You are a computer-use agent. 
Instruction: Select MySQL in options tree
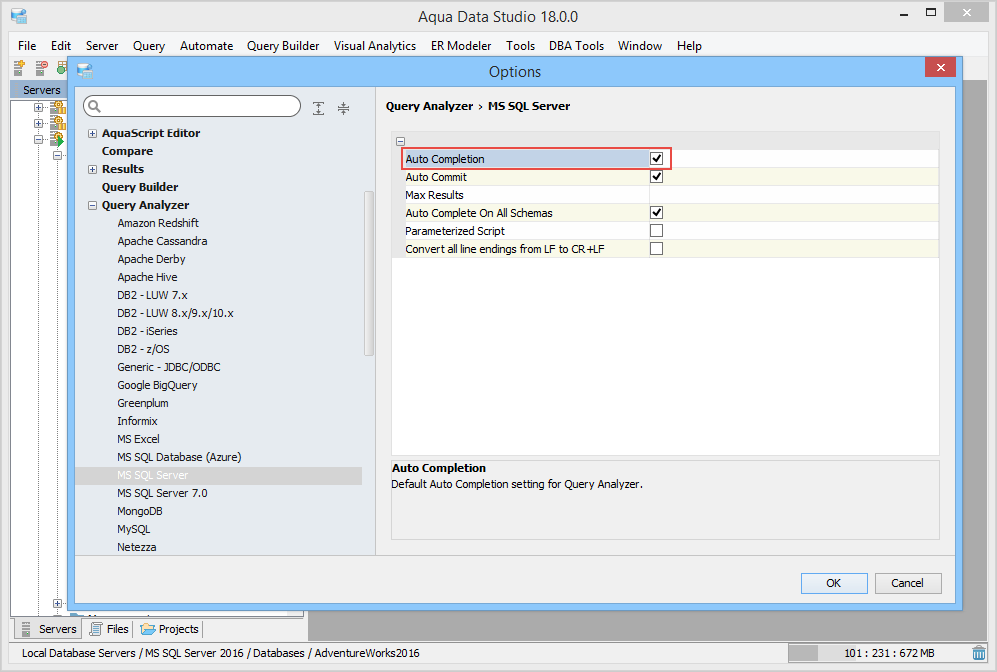pyautogui.click(x=134, y=529)
